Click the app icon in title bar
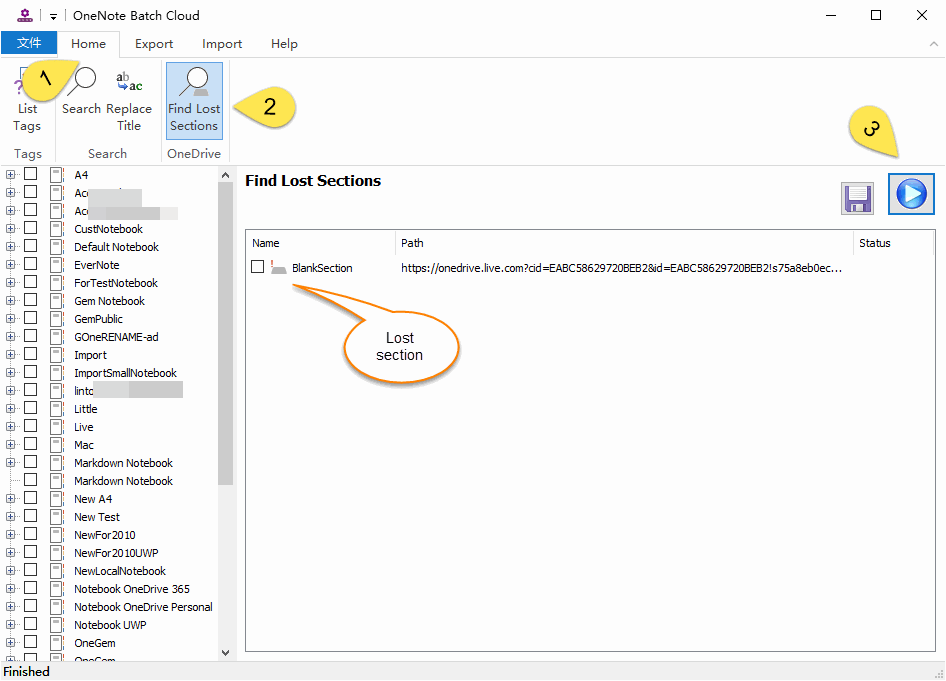 [x=24, y=15]
